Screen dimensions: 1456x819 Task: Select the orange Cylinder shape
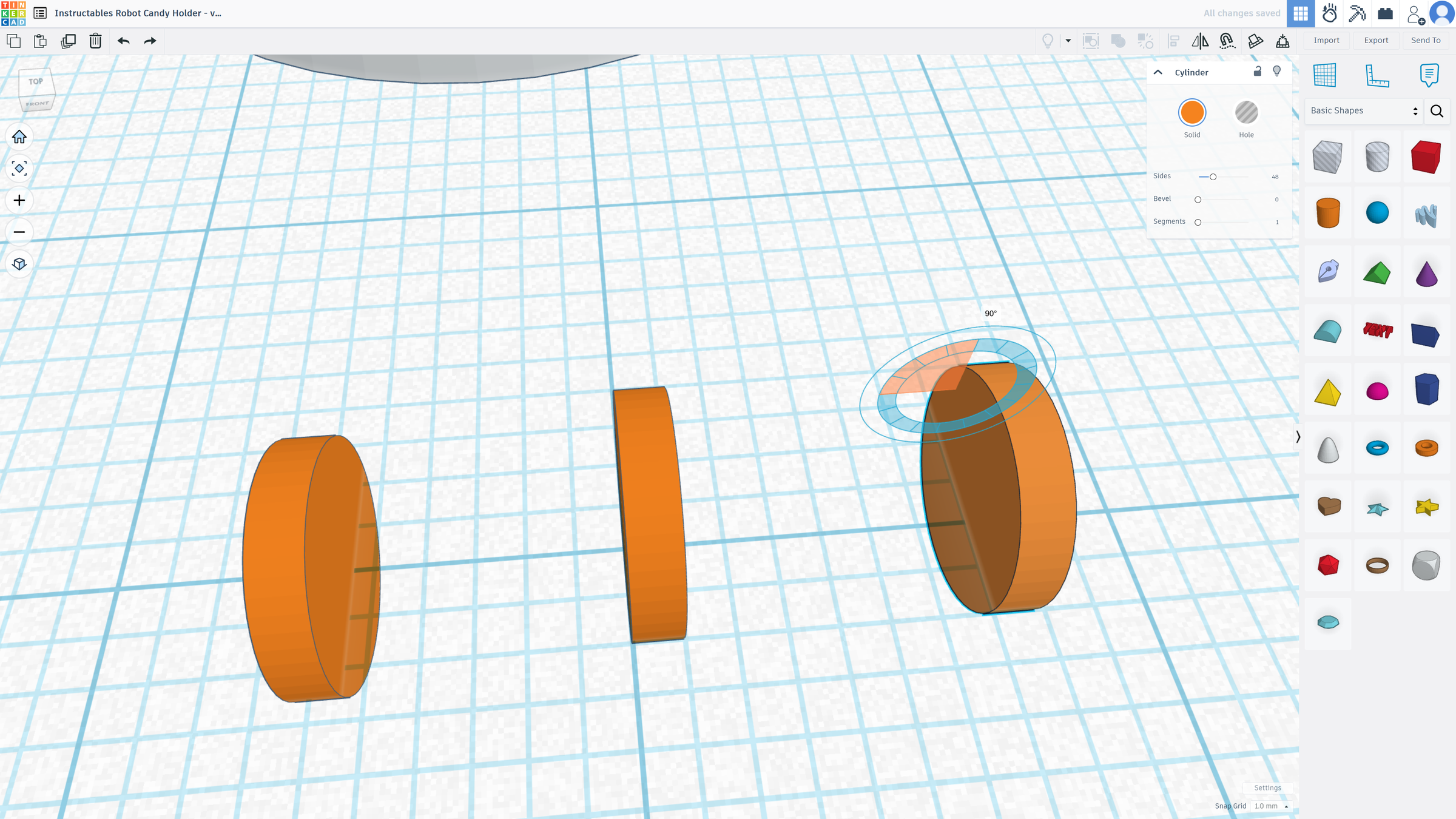pyautogui.click(x=1328, y=213)
